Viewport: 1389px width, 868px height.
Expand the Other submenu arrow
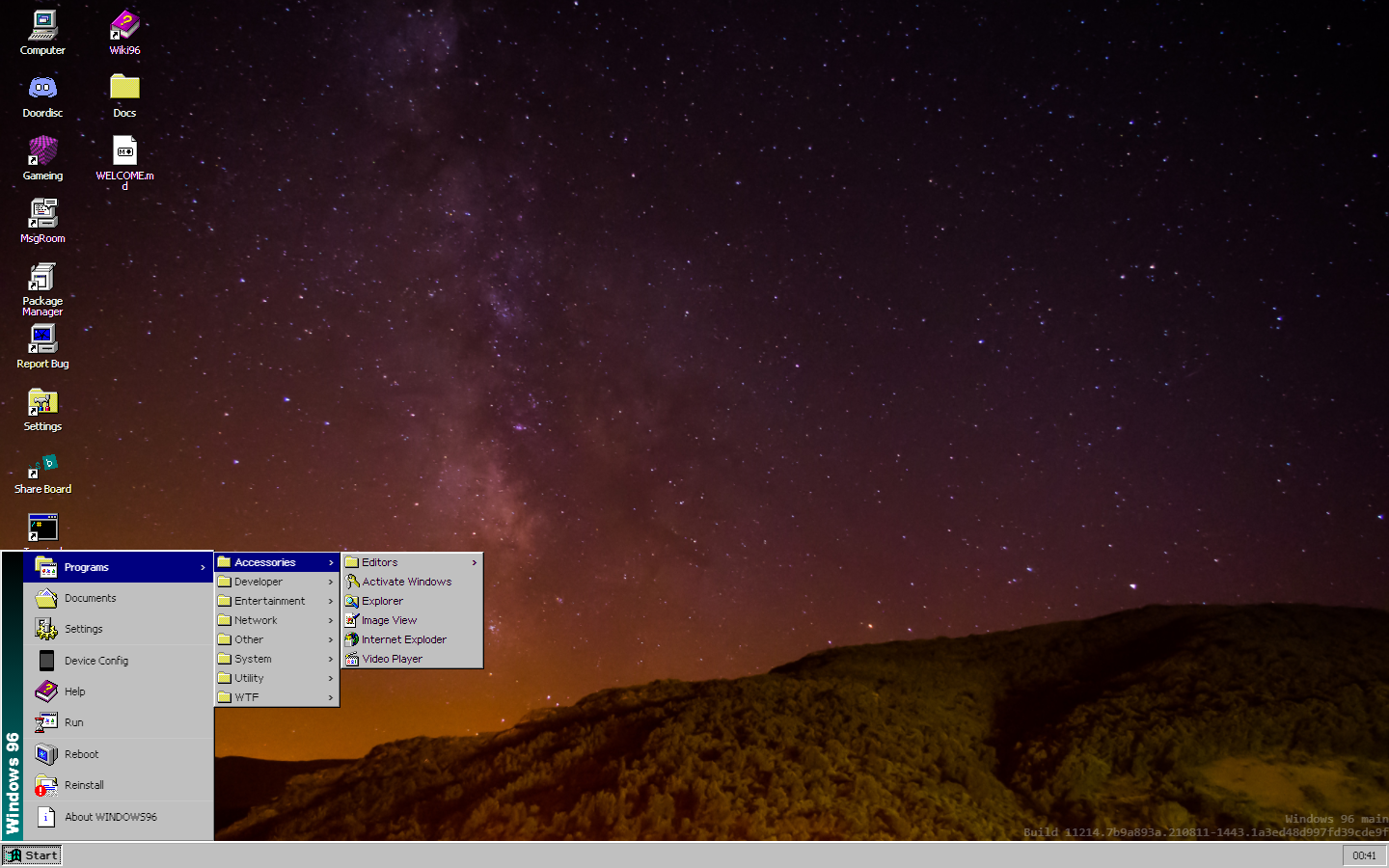(x=331, y=639)
